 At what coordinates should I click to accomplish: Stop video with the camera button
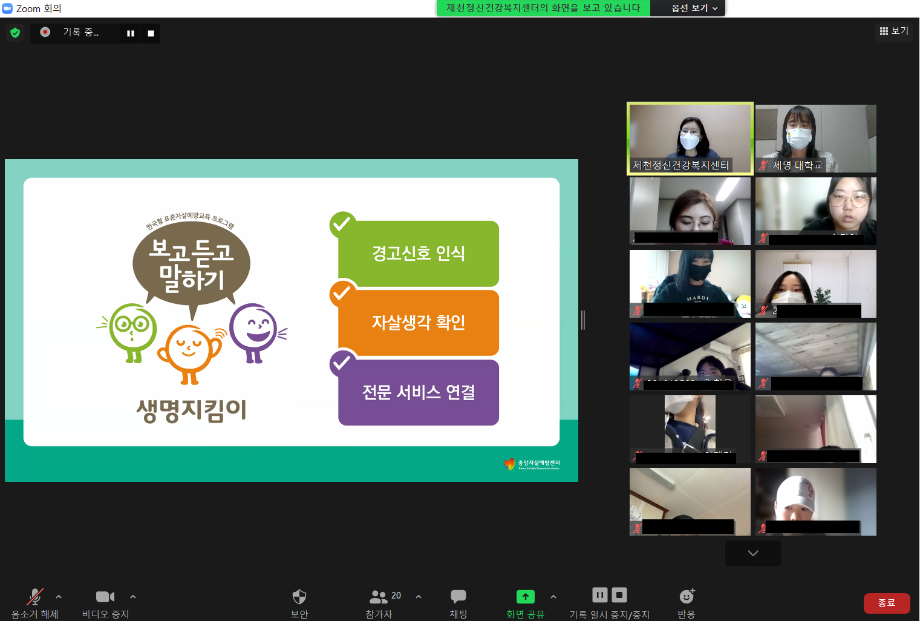tap(104, 597)
